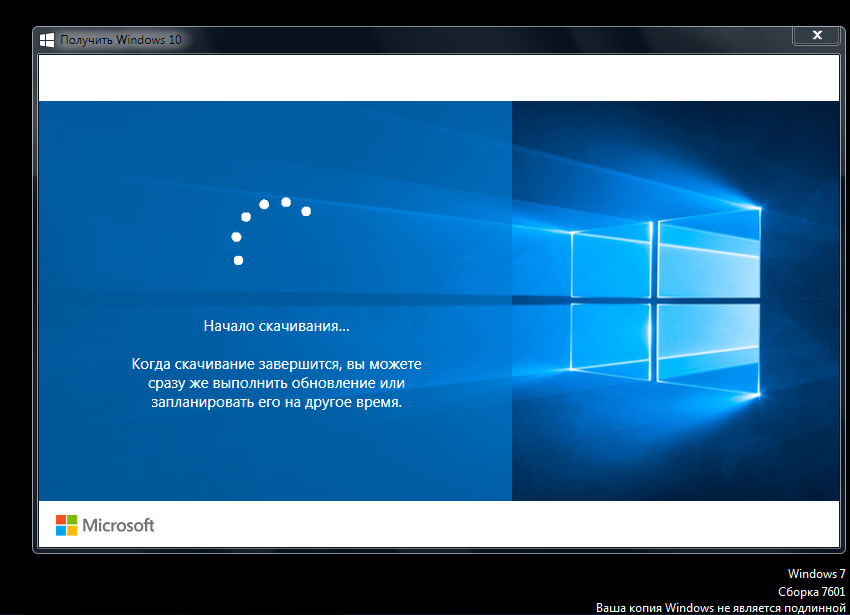Click the spinning dots loading indicator
This screenshot has height=615, width=850.
271,231
